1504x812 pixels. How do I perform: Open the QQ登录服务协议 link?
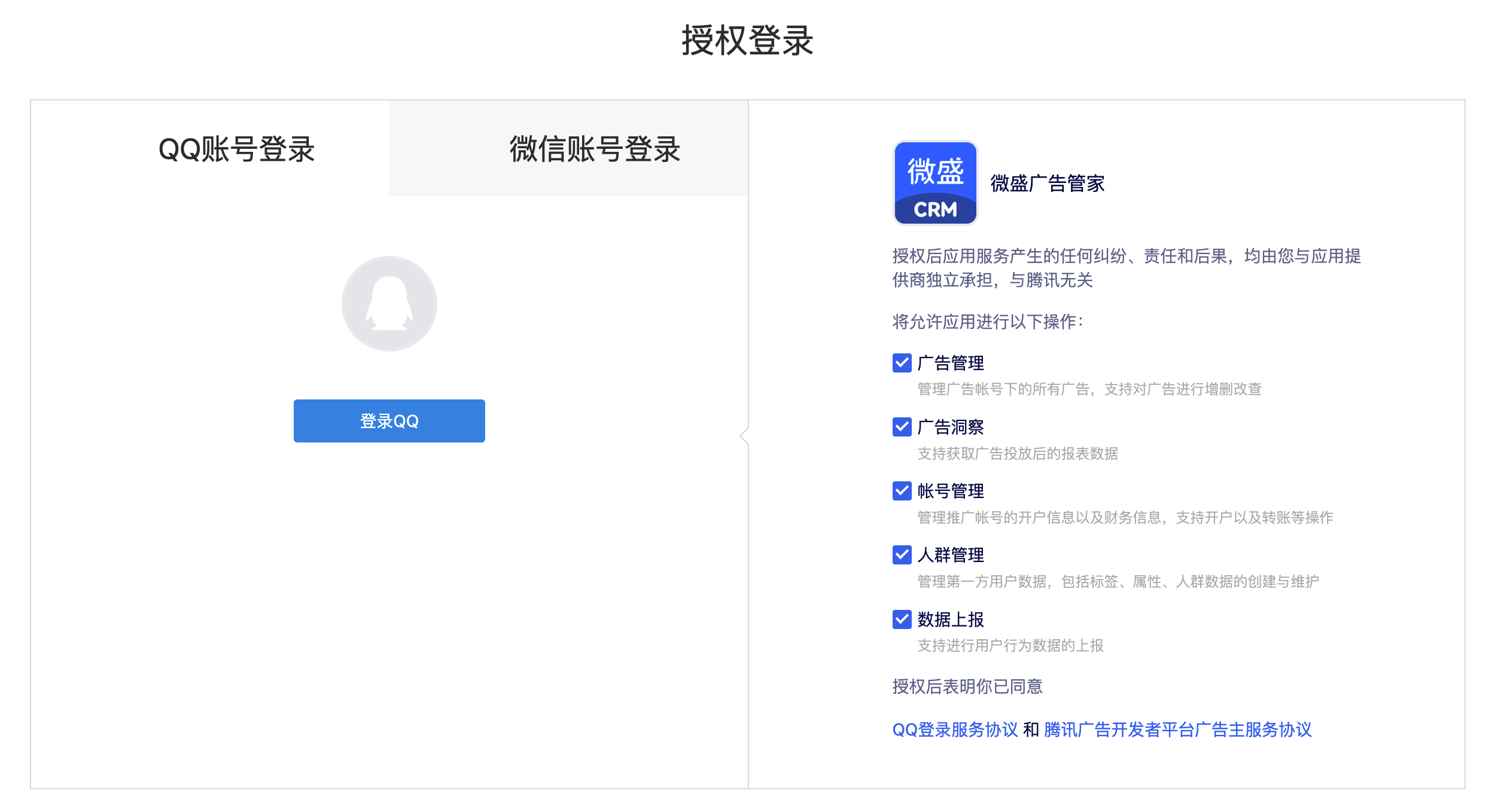(955, 729)
